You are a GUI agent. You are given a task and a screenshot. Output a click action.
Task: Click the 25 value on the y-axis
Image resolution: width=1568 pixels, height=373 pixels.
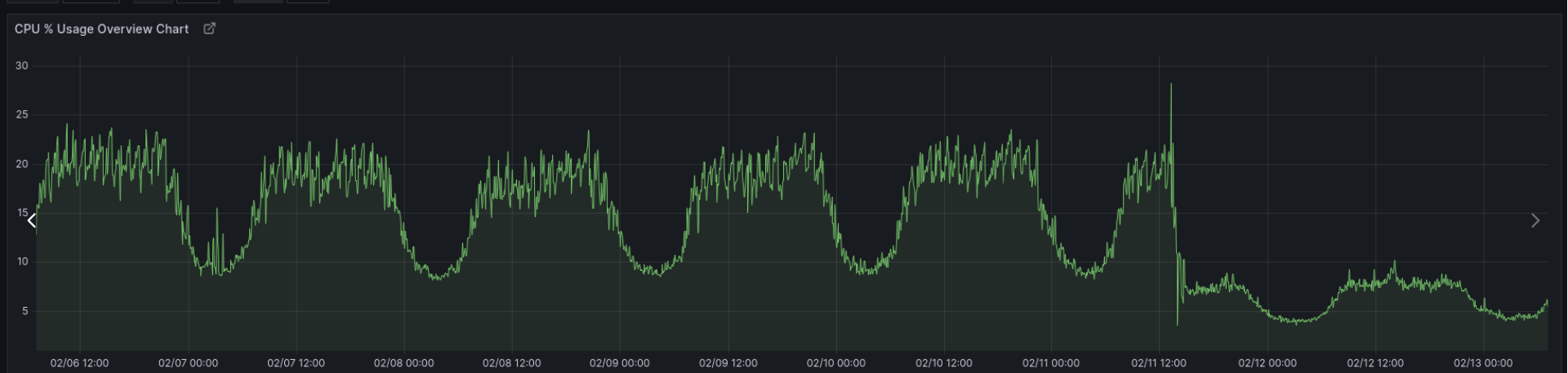click(22, 115)
